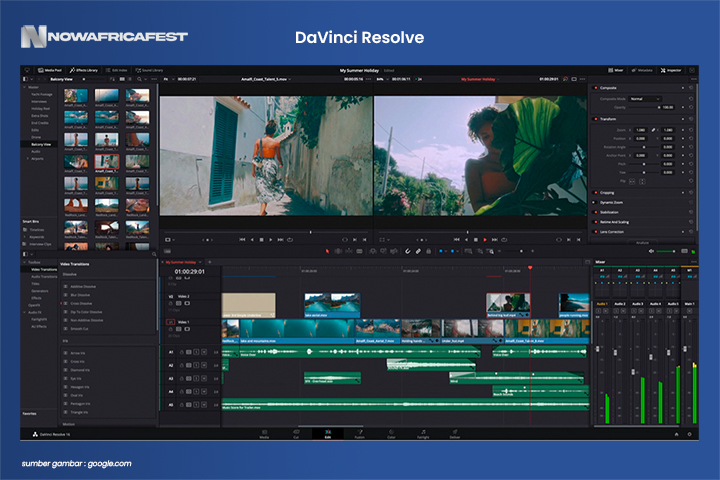Toggle the Composite section enable dot
The width and height of the screenshot is (720, 480).
tap(596, 88)
